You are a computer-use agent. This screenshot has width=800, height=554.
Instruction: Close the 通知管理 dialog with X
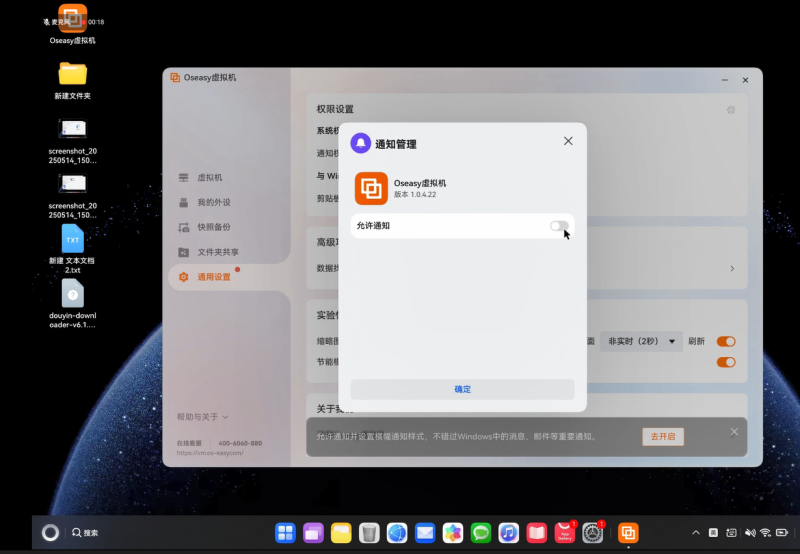pos(568,141)
